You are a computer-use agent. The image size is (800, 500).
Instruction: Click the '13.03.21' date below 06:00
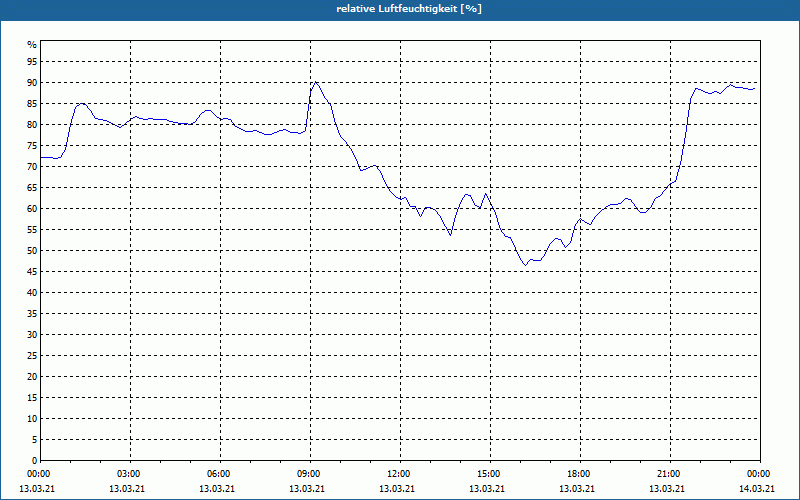point(217,488)
